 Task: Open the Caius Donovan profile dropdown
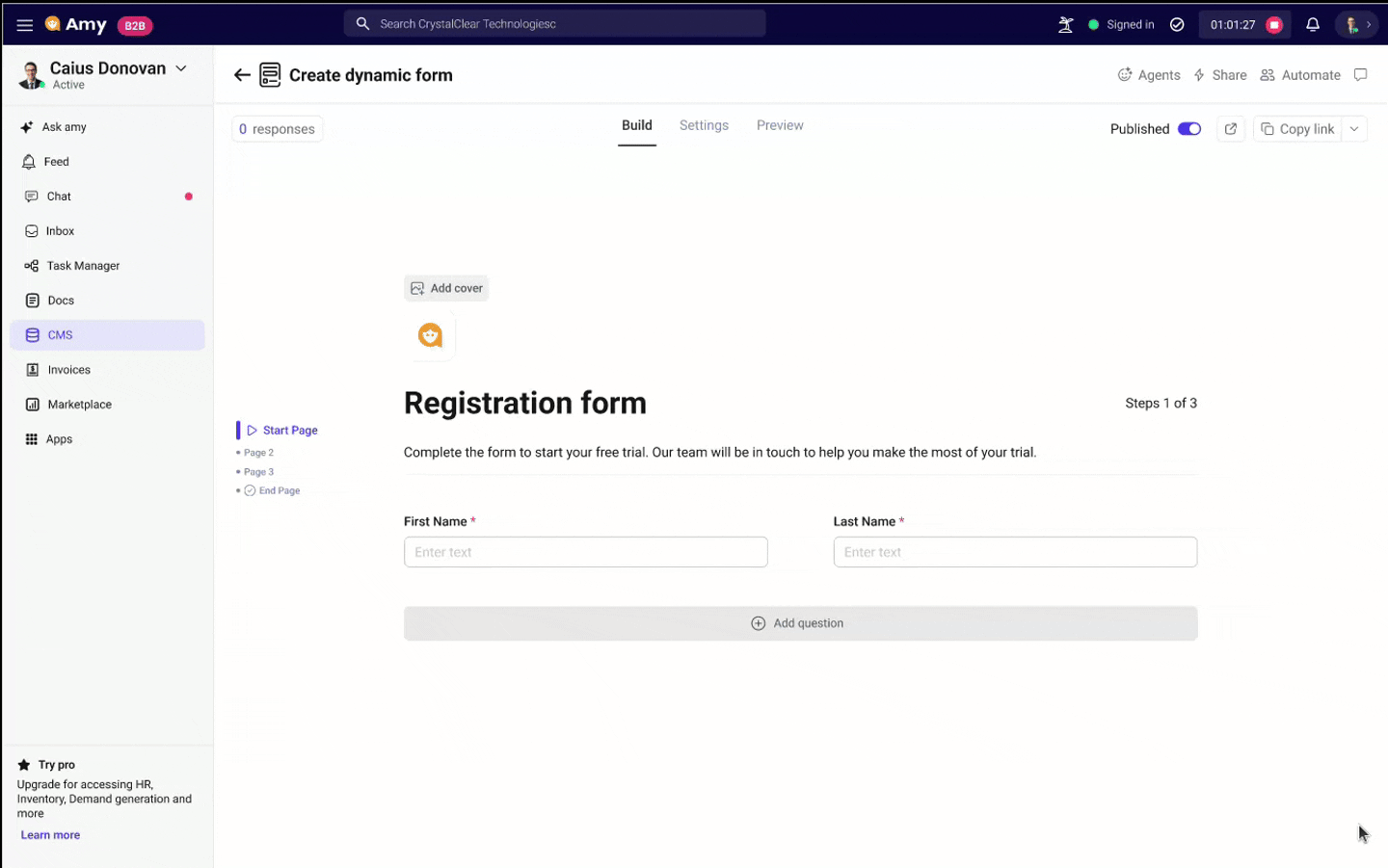click(180, 68)
